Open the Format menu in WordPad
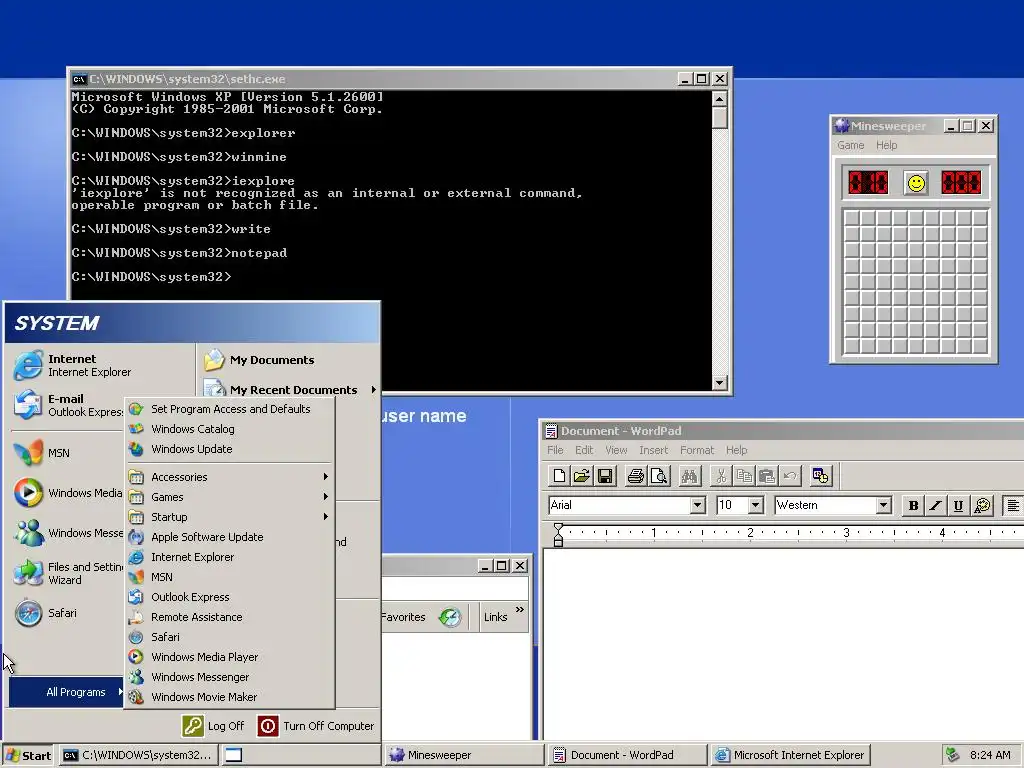 (697, 450)
